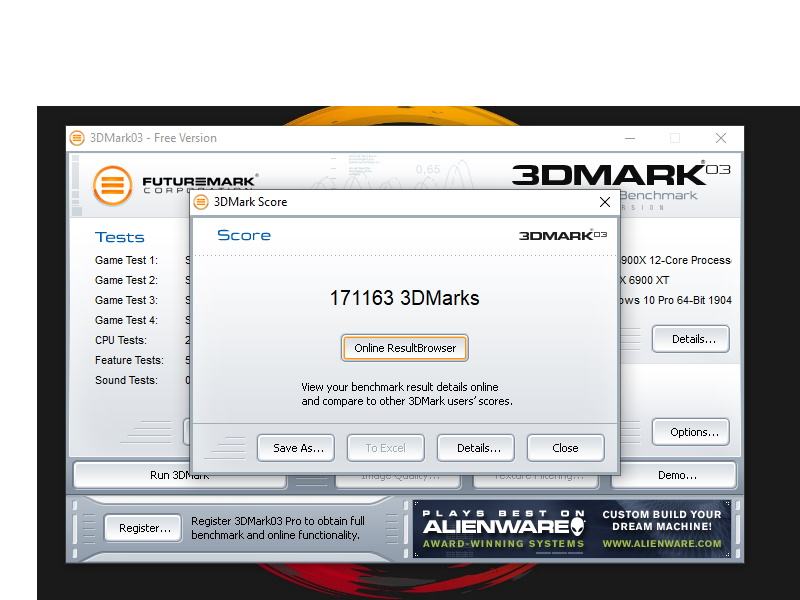Click 'View your benchmark result details online' text
Image resolution: width=800 pixels, height=600 pixels.
pos(400,387)
